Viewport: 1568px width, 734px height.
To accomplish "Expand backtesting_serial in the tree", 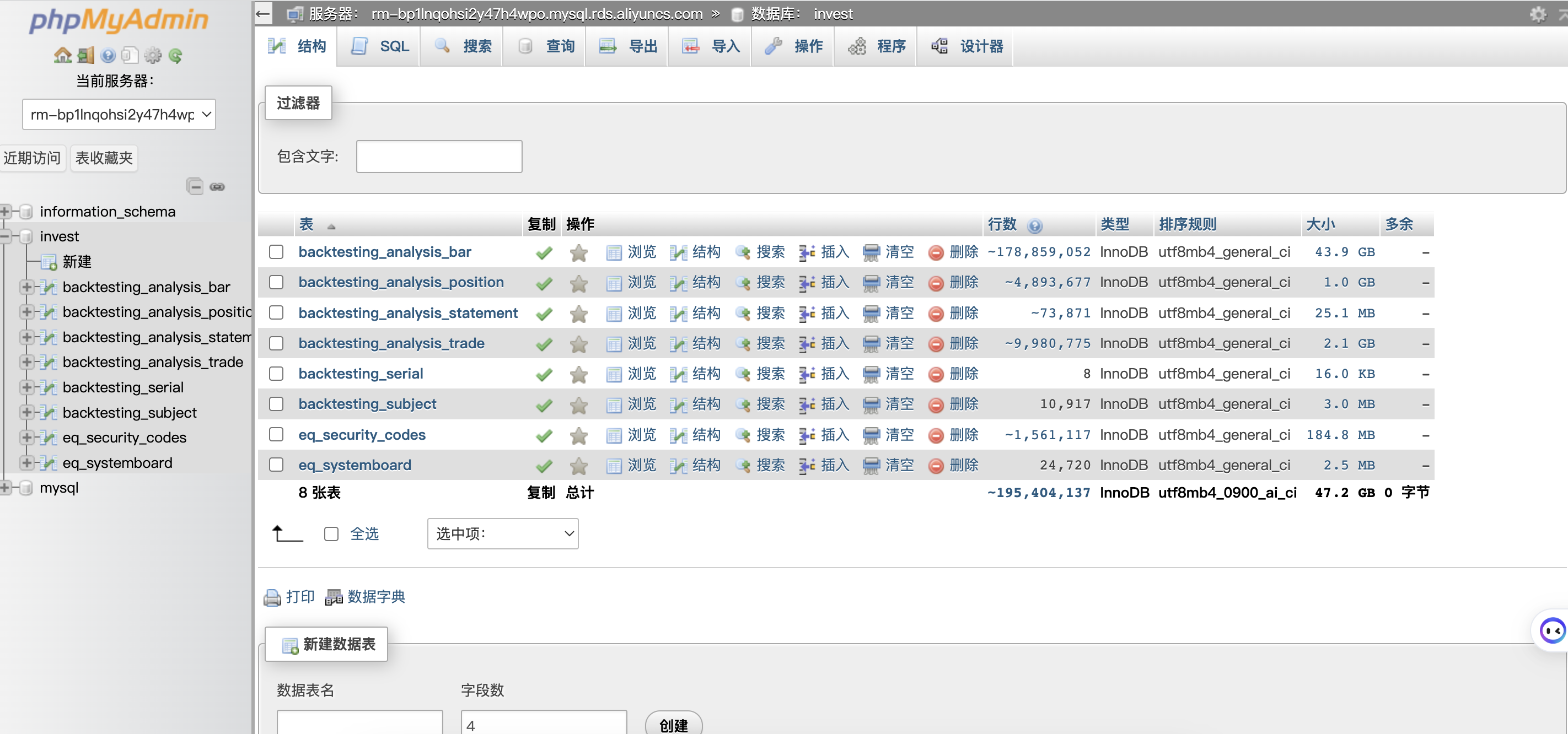I will pos(27,387).
